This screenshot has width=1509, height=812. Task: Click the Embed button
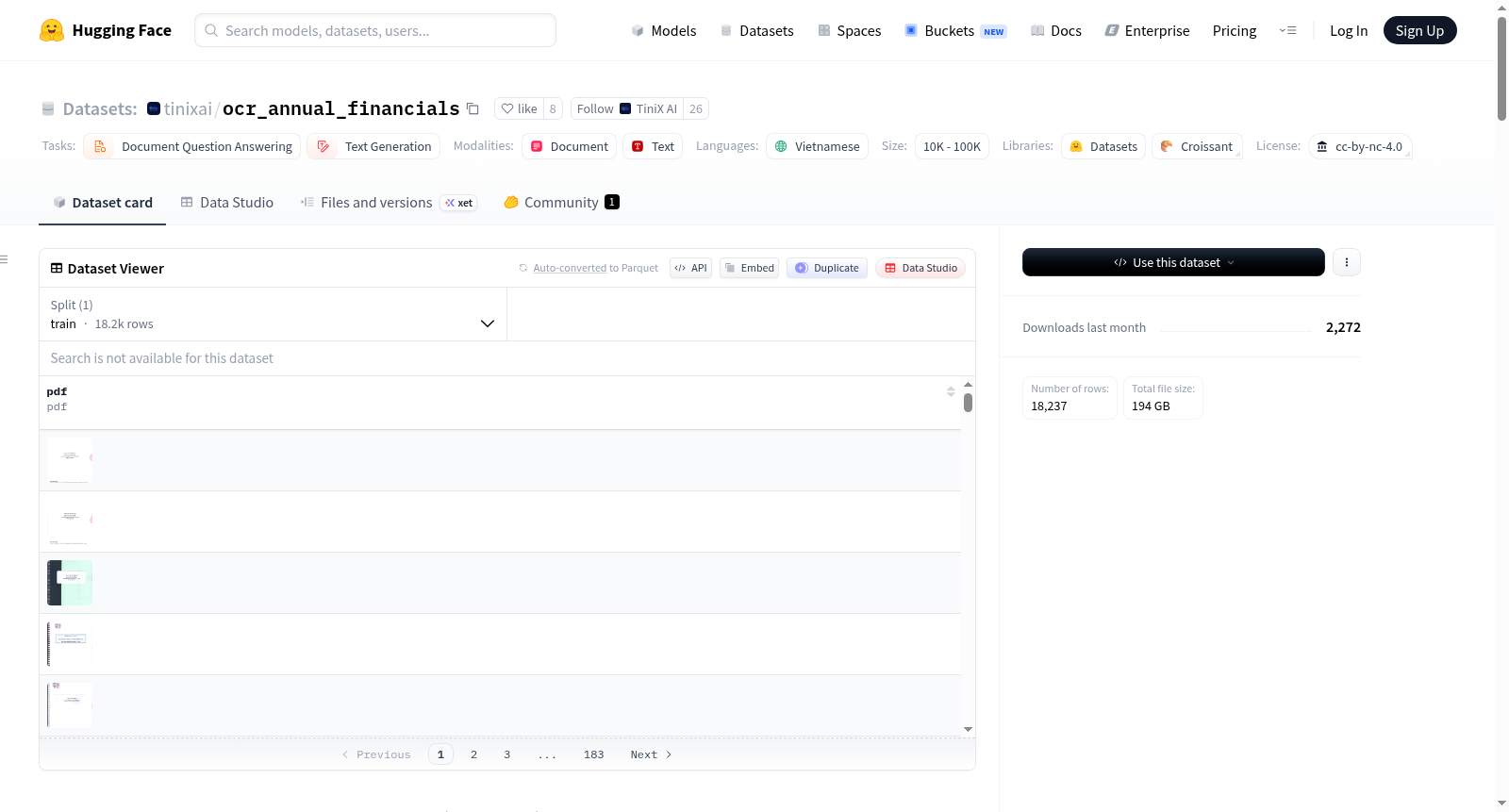(750, 268)
